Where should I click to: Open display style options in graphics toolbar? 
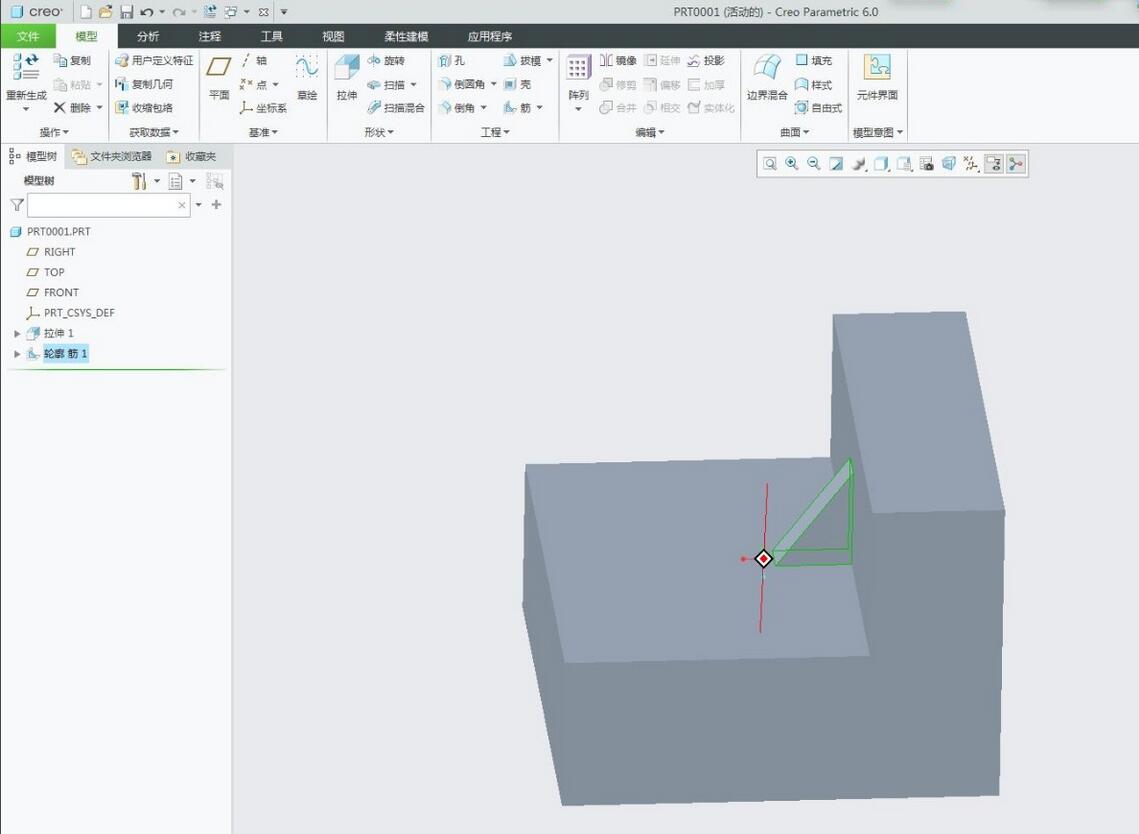coord(882,163)
